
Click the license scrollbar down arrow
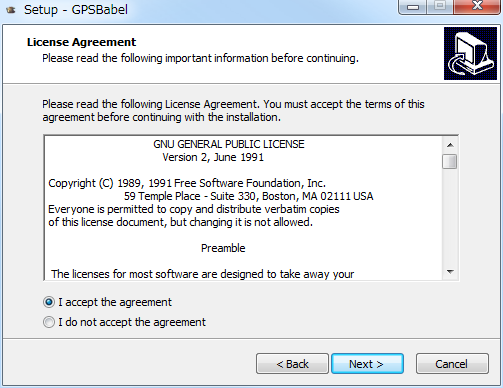(x=450, y=272)
